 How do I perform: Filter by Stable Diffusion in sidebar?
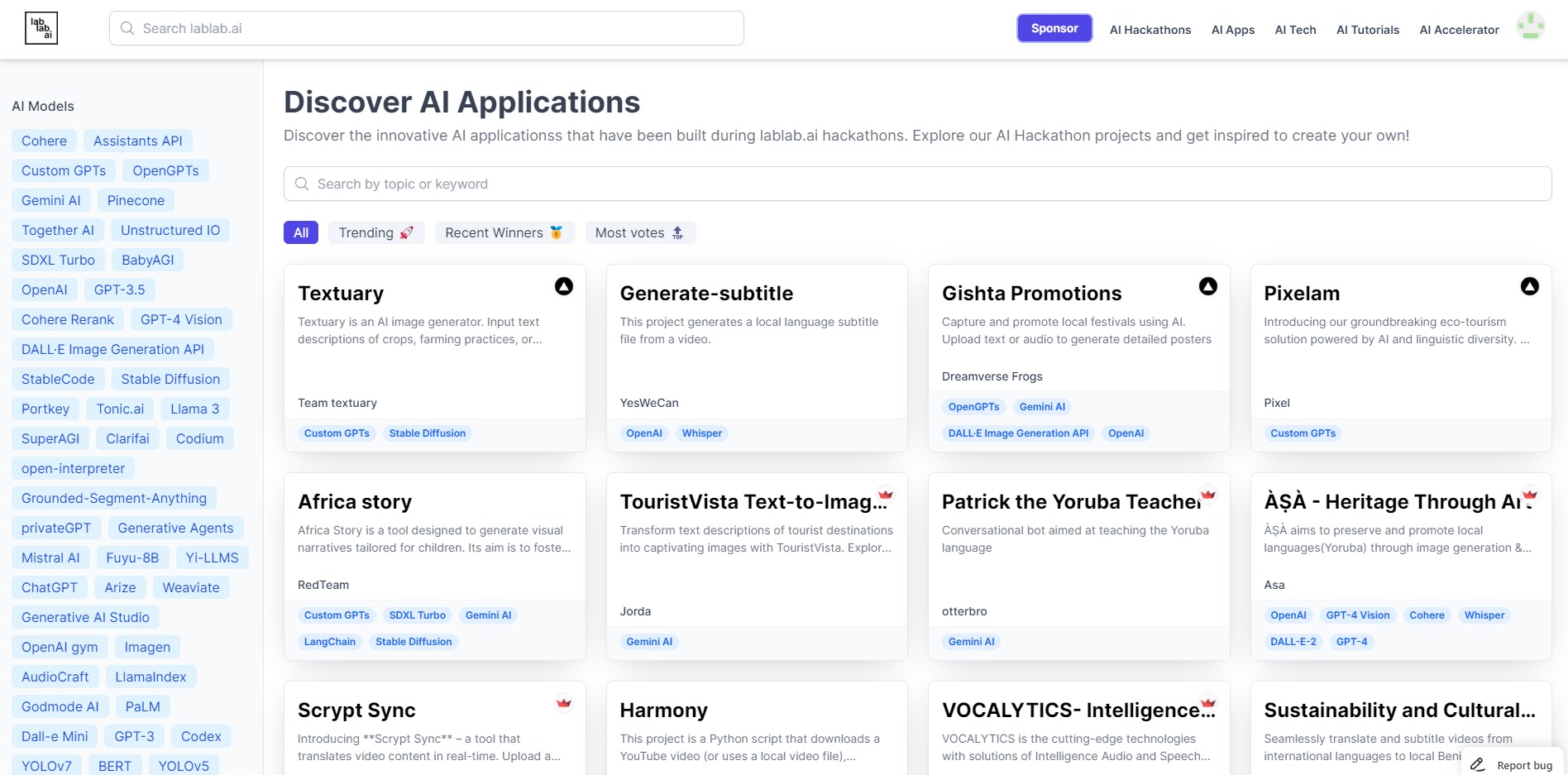pyautogui.click(x=170, y=379)
